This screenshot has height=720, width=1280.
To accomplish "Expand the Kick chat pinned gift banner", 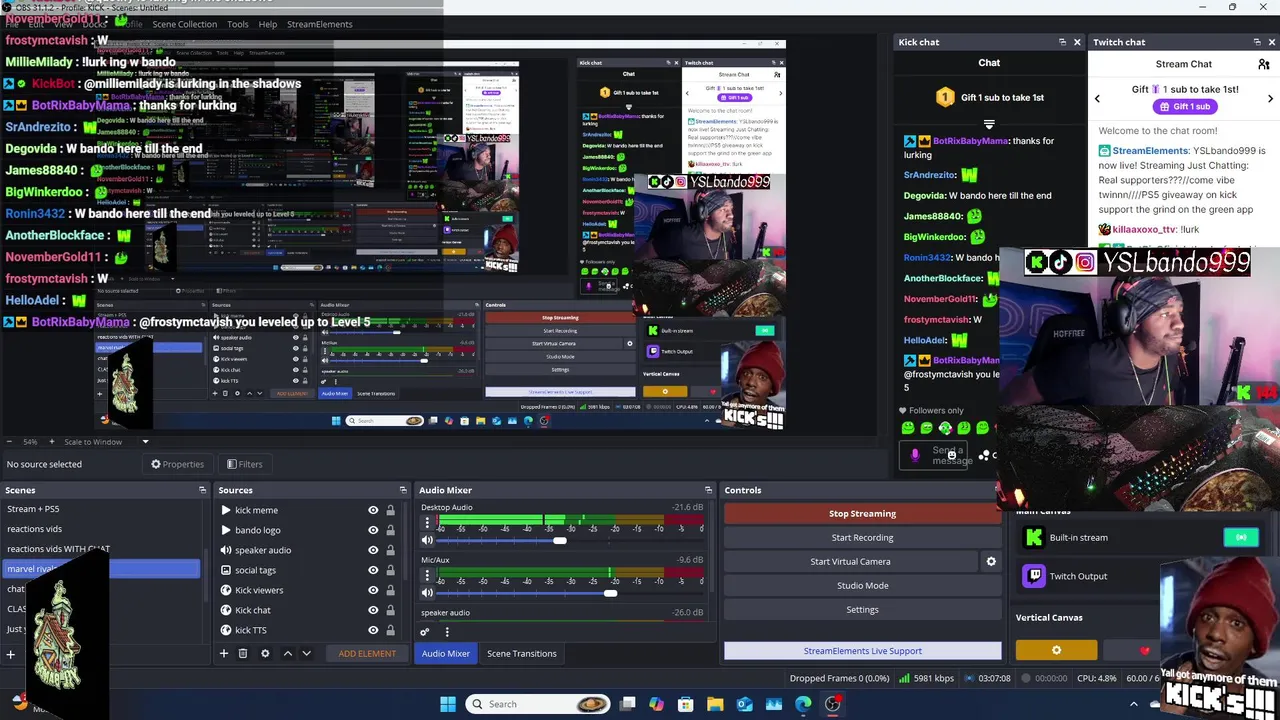I will (x=989, y=124).
